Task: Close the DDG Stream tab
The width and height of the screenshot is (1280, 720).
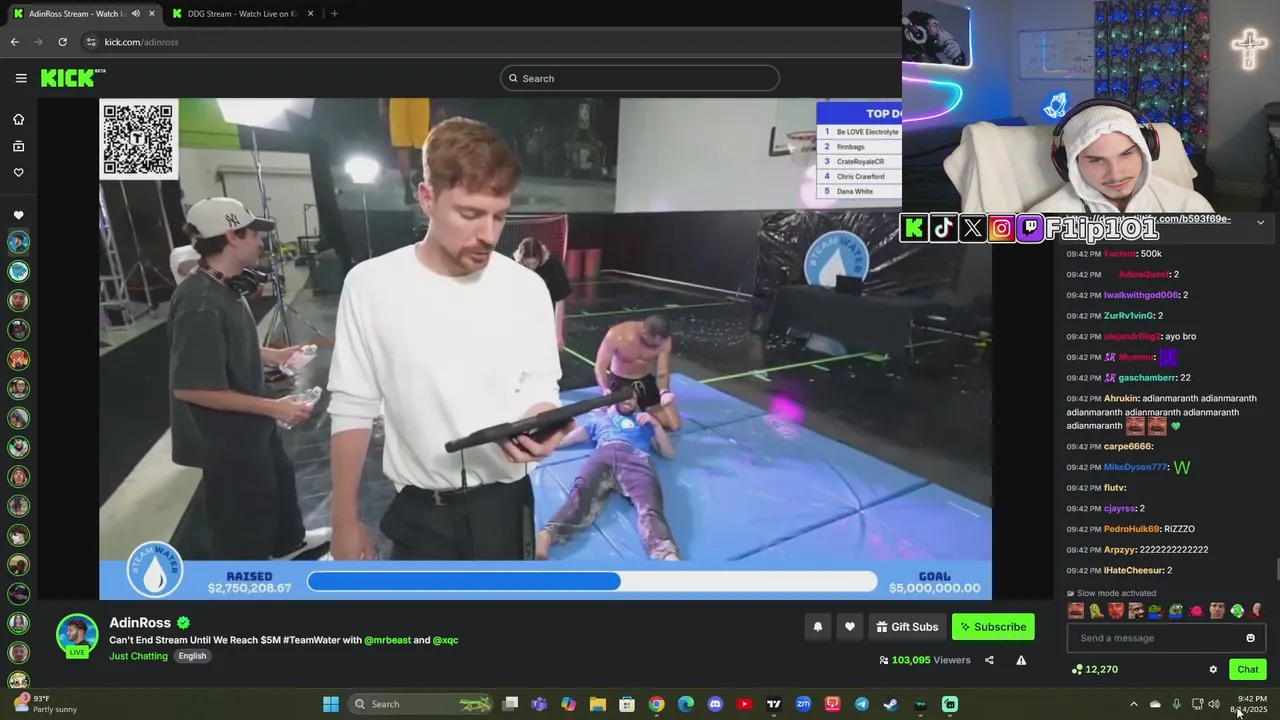Action: coord(310,14)
